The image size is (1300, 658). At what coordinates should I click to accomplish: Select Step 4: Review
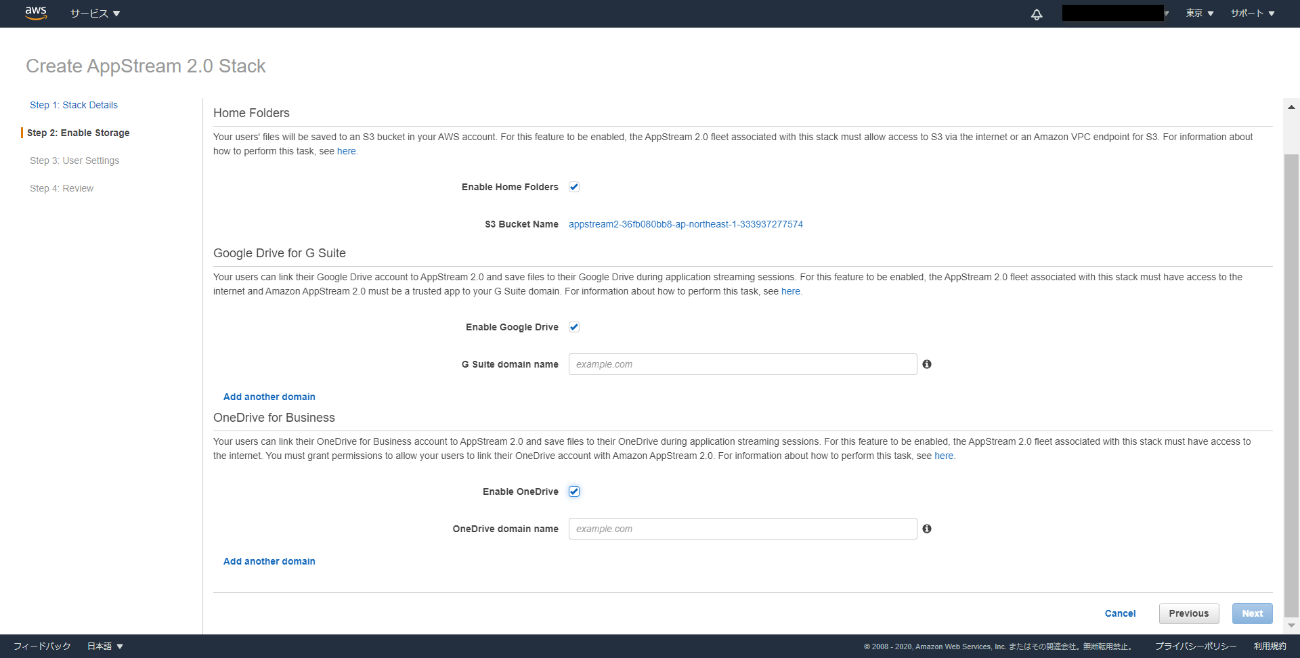pos(62,189)
